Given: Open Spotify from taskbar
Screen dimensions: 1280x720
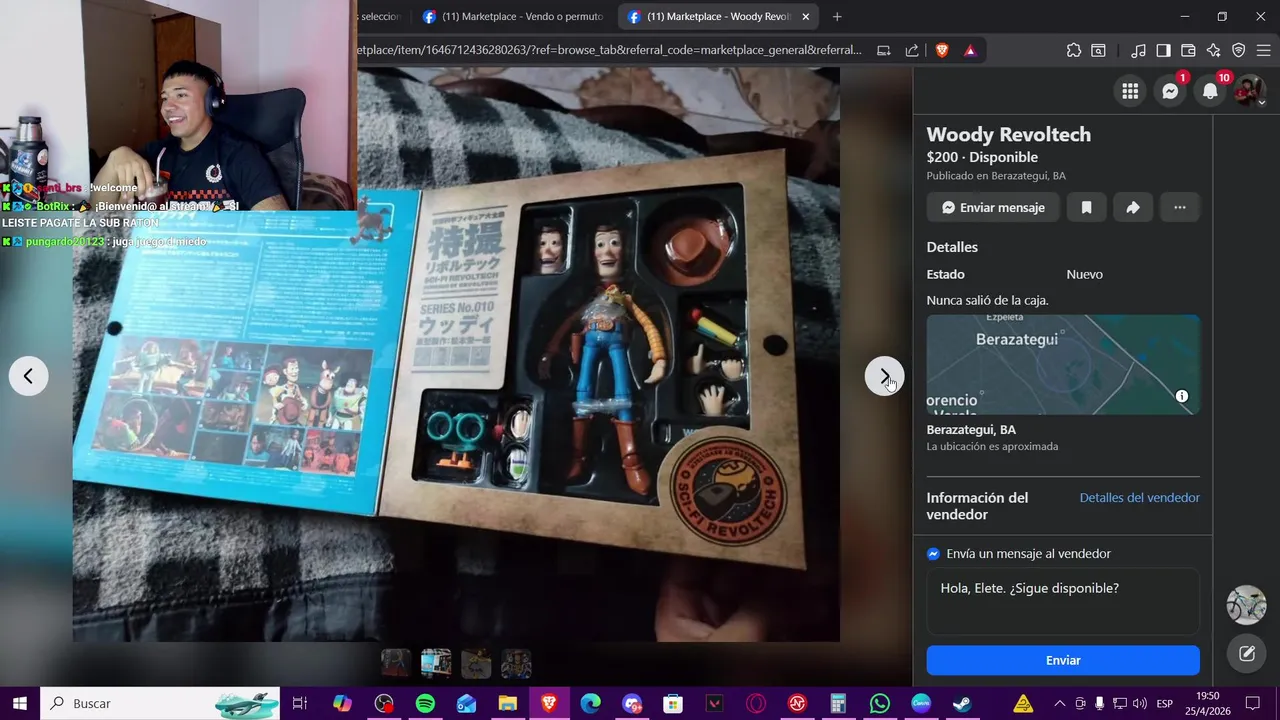Looking at the screenshot, I should point(425,703).
